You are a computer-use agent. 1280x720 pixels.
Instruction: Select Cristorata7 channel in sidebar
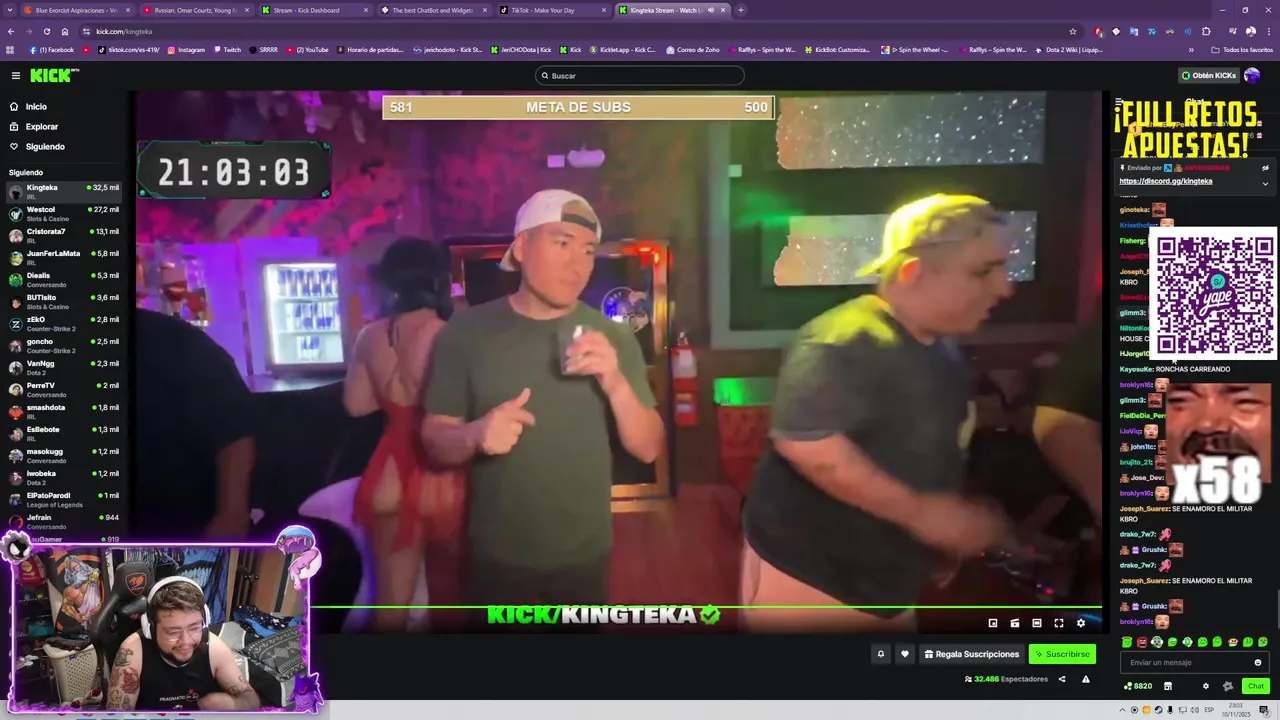[x=64, y=235]
